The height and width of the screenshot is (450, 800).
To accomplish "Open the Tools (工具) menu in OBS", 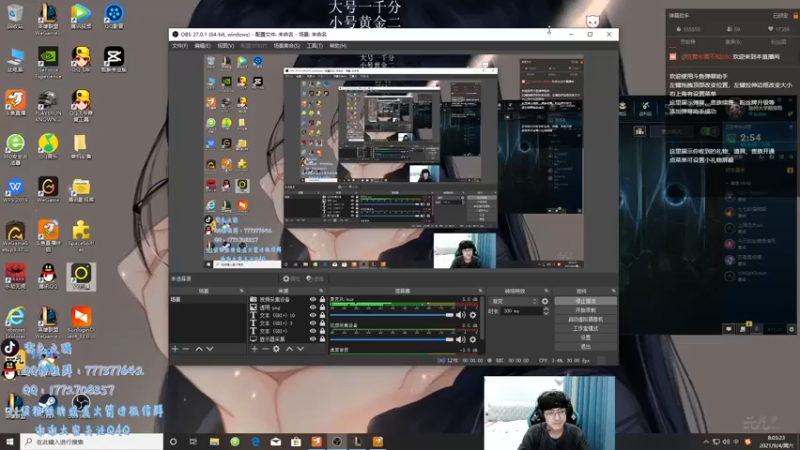I will [x=314, y=46].
